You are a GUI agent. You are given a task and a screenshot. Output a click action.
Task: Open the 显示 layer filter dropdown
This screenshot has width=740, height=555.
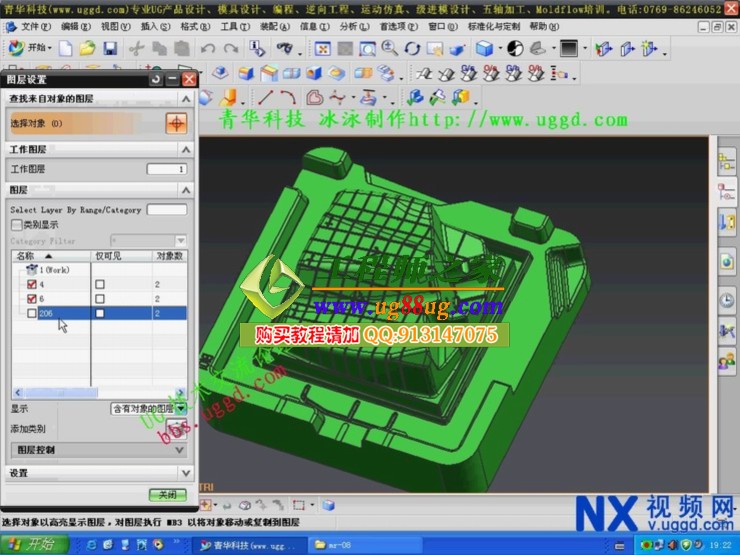click(148, 408)
